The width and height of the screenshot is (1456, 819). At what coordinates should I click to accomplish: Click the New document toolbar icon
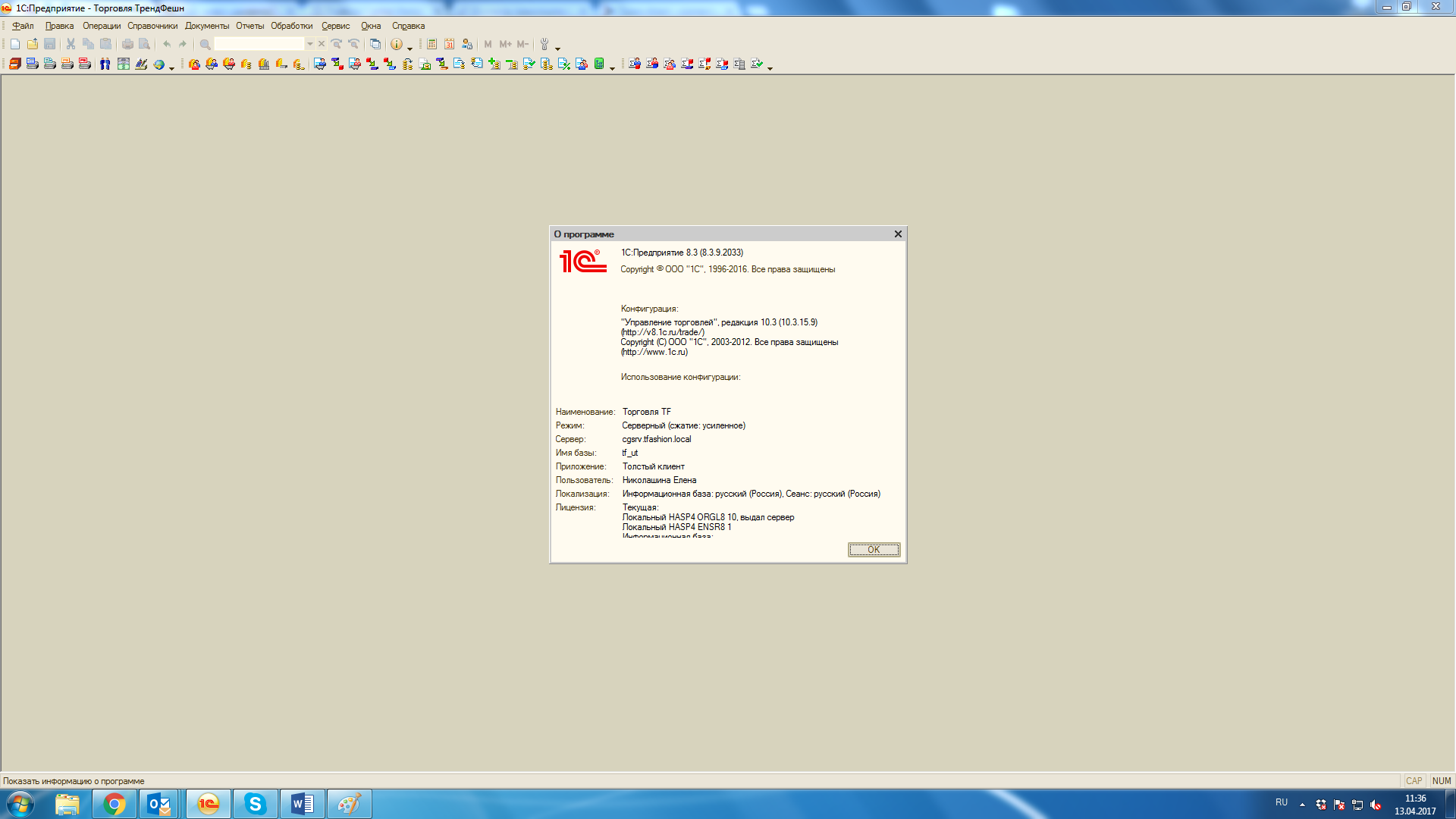click(14, 44)
